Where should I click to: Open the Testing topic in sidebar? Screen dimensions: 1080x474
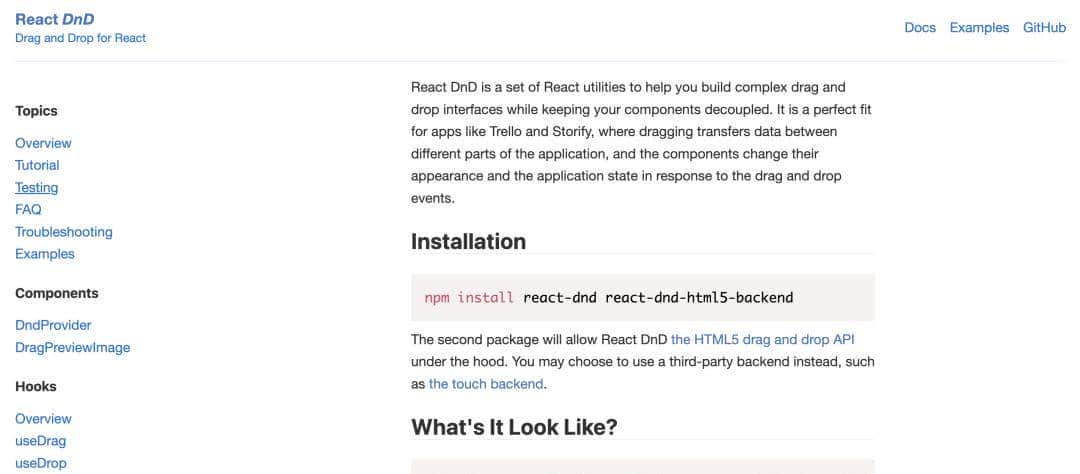[x=37, y=187]
